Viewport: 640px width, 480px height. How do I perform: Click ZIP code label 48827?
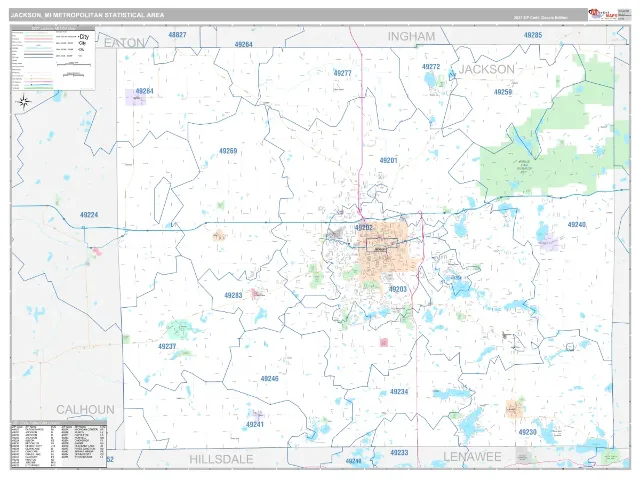(x=178, y=35)
